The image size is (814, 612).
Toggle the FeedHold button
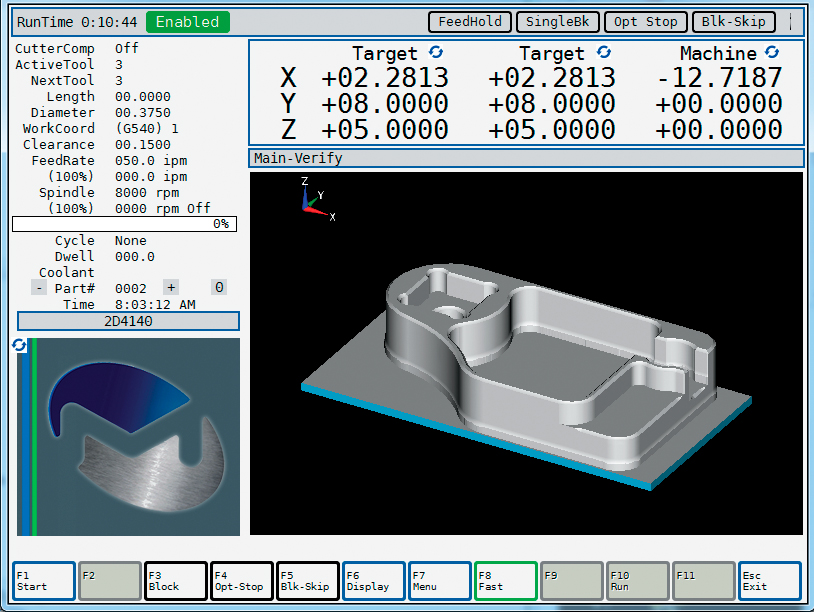click(470, 22)
